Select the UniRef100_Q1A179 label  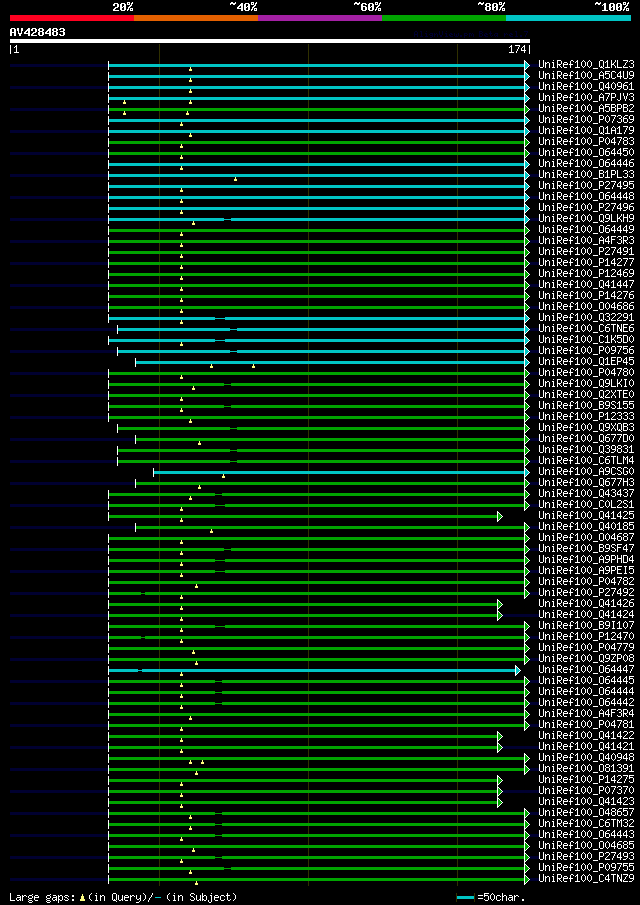[586, 130]
